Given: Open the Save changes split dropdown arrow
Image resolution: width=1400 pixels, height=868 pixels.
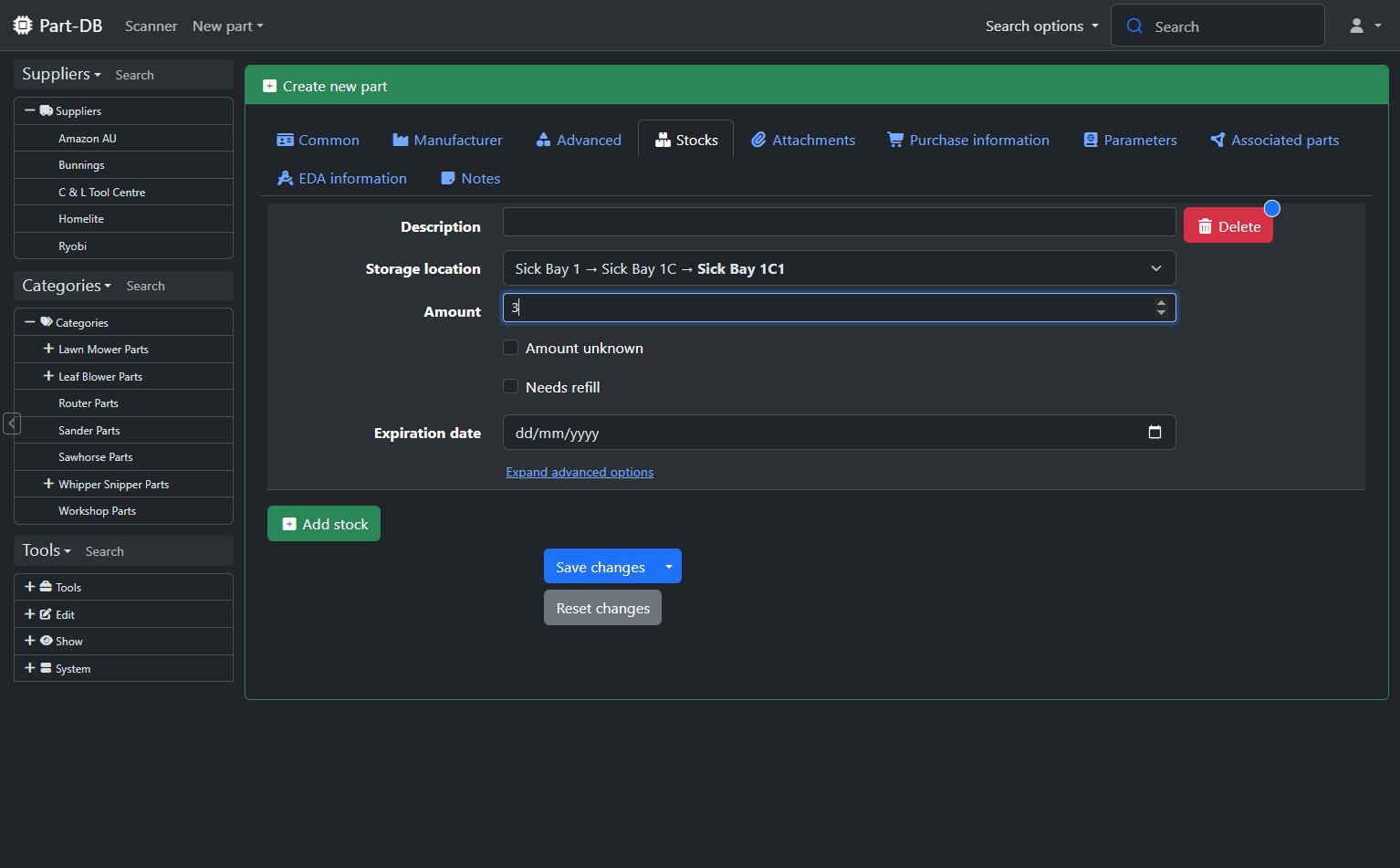Looking at the screenshot, I should tap(669, 566).
